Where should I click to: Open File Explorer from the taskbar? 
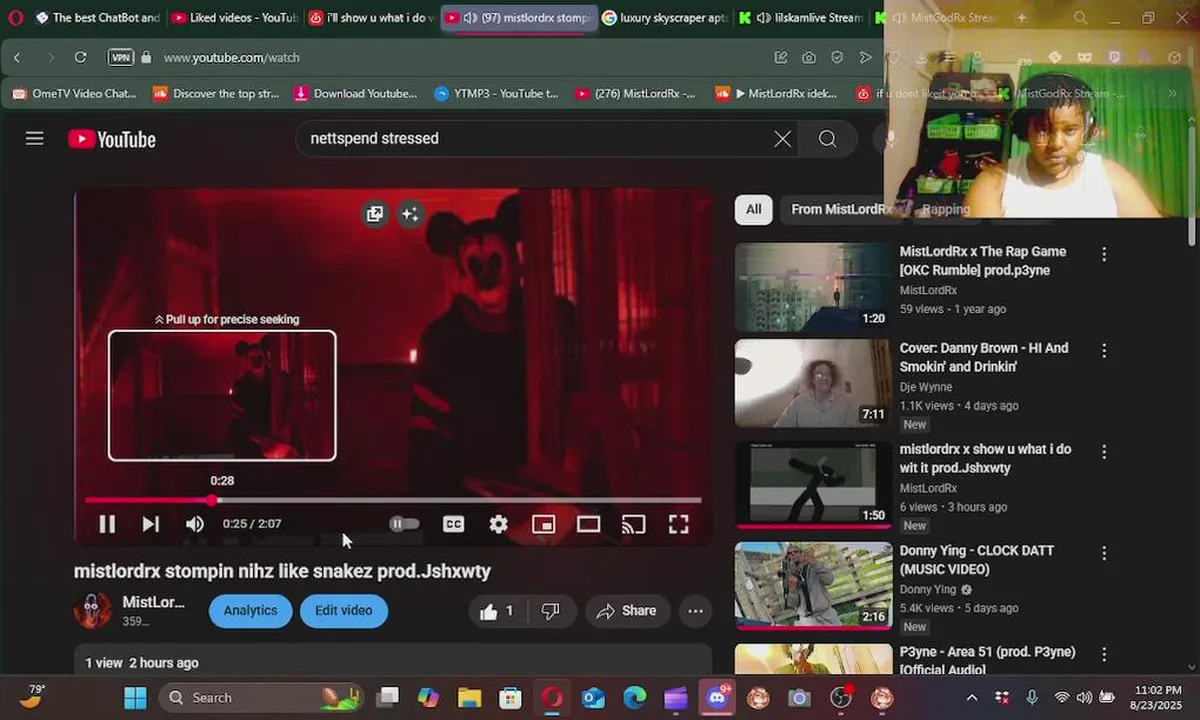point(469,698)
